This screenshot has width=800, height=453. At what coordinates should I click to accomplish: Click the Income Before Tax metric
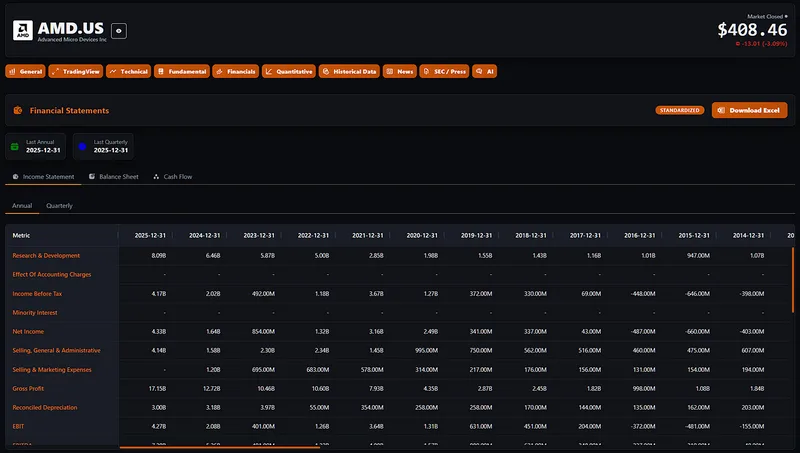tap(37, 294)
